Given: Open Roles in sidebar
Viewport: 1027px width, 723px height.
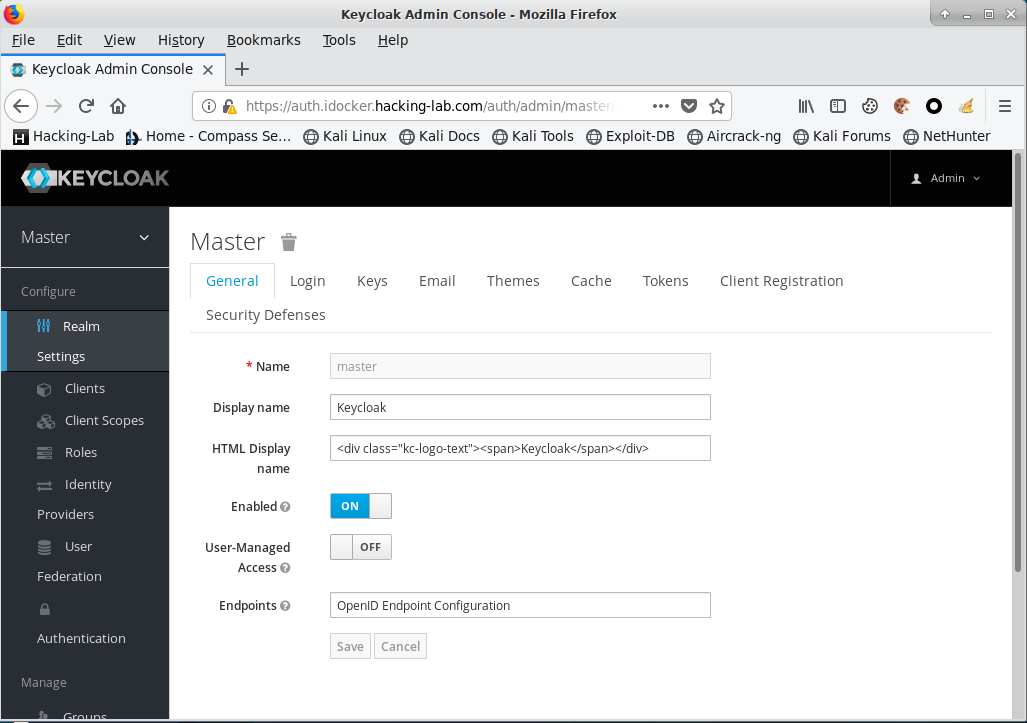Looking at the screenshot, I should [x=81, y=453].
